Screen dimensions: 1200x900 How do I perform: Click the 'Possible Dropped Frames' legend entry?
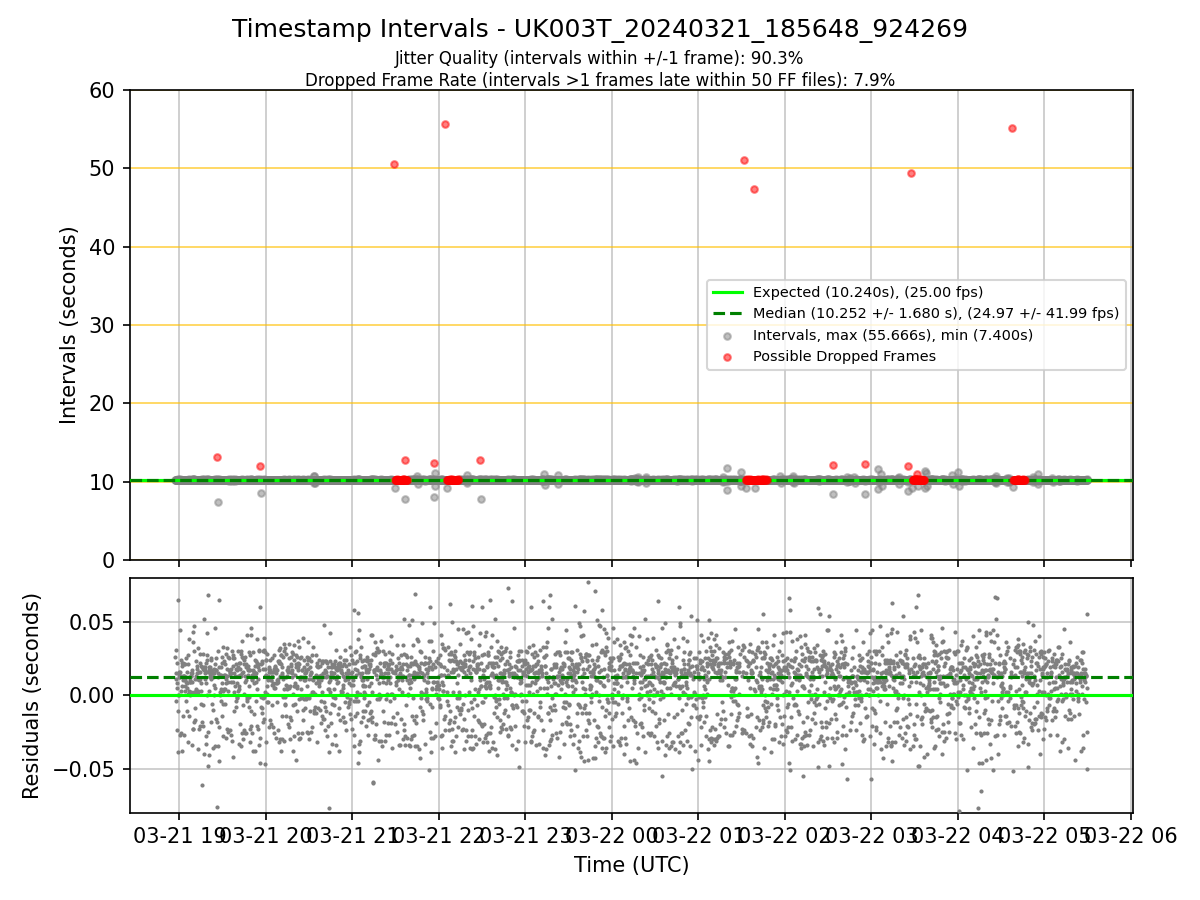click(844, 356)
